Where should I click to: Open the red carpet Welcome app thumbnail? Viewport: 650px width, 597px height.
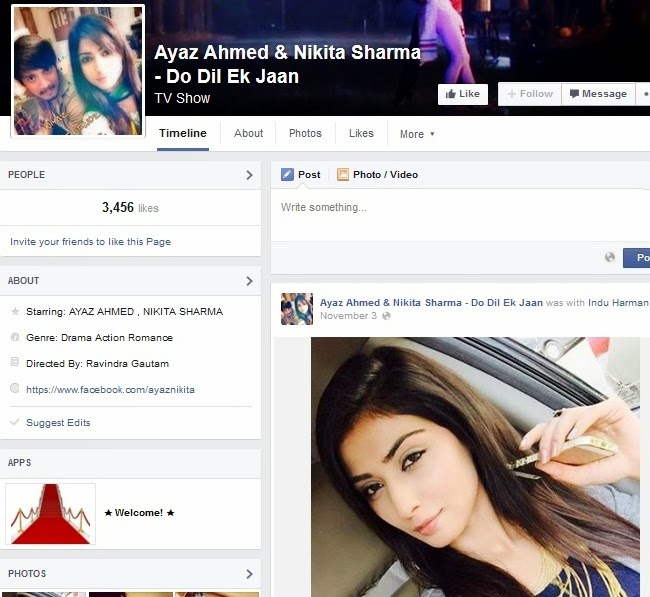51,514
